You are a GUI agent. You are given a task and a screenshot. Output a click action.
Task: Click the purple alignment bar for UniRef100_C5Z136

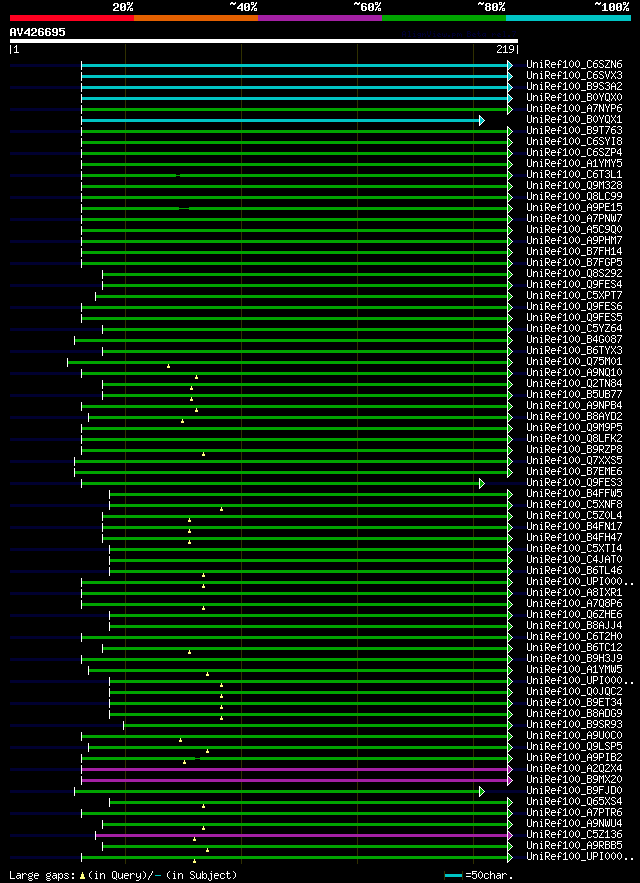click(301, 835)
